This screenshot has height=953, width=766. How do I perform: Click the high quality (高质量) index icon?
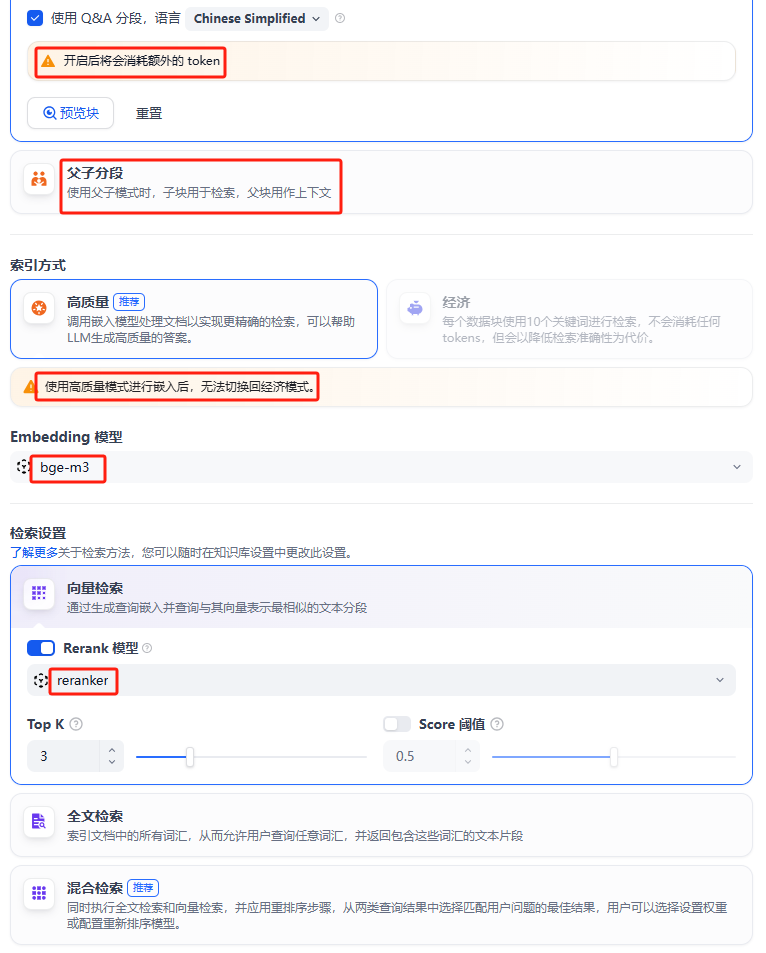coord(39,309)
